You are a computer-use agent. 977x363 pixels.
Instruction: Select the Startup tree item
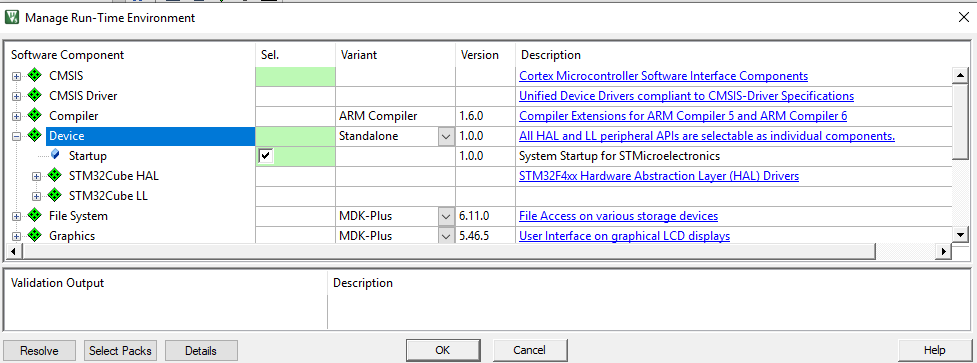coord(87,156)
